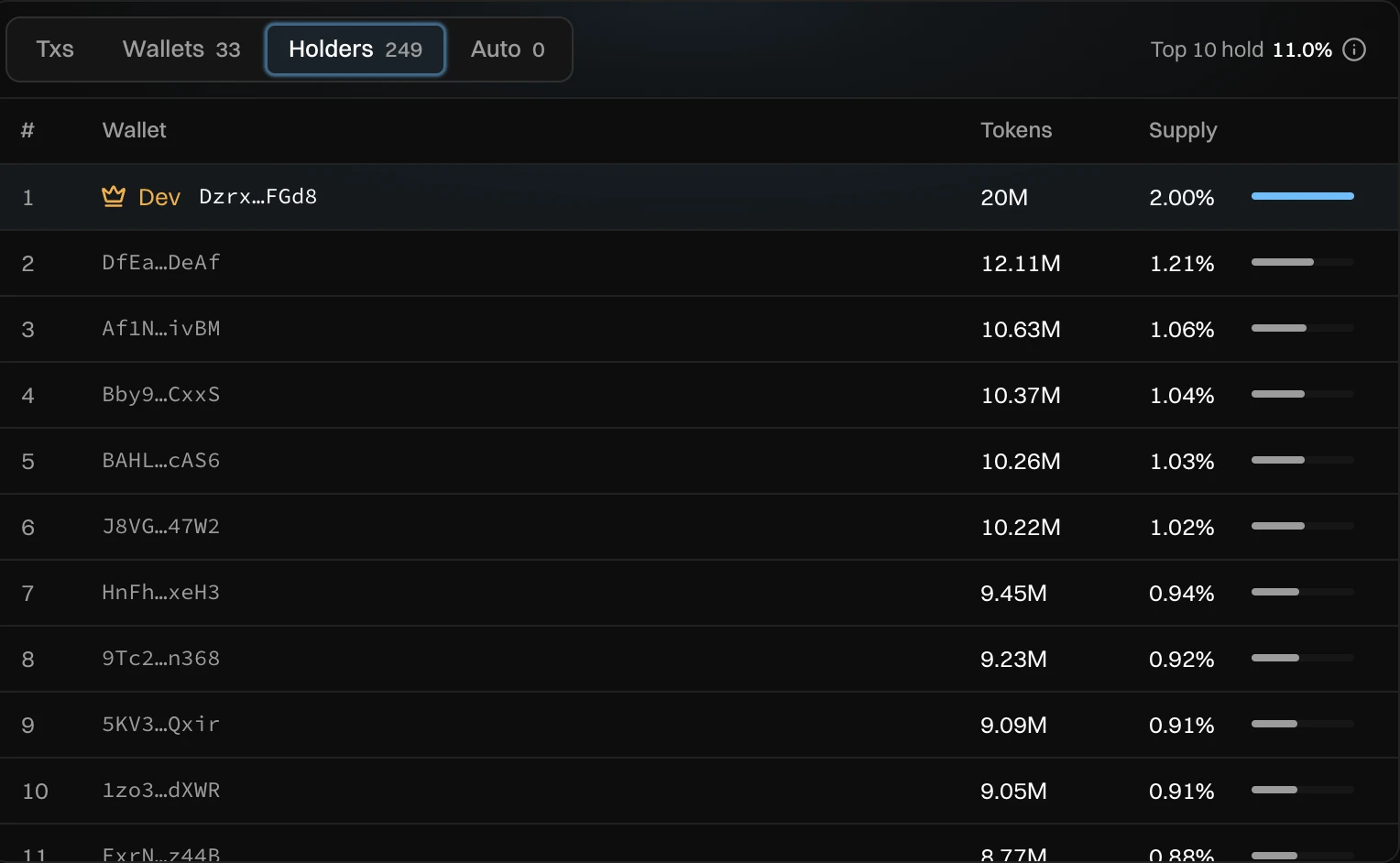The image size is (1400, 863).
Task: Click the 20M tokens value
Action: (1004, 197)
